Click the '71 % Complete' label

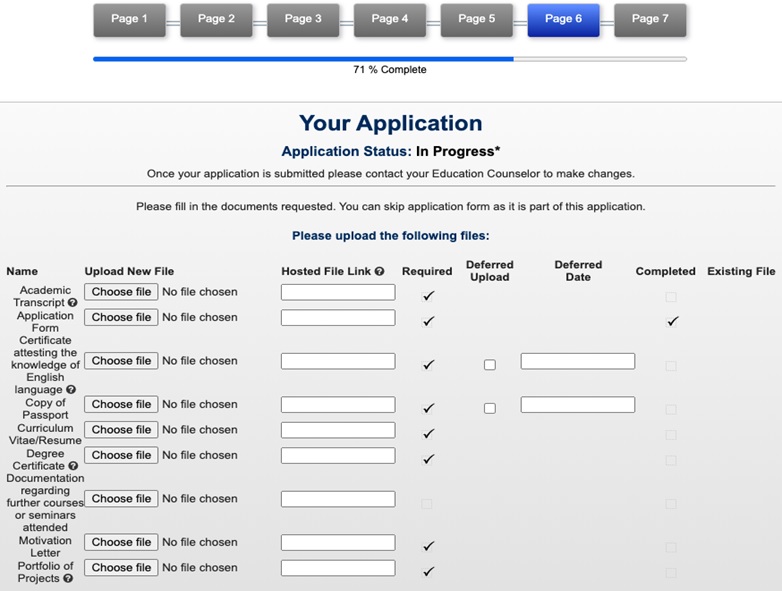[x=390, y=70]
